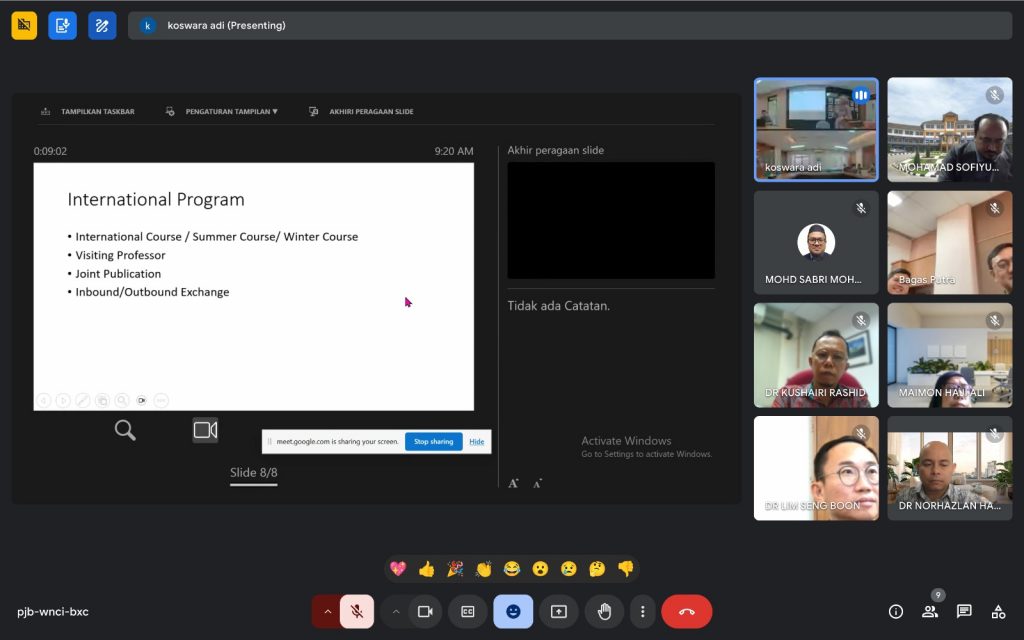Open the Pengaturan Tampilan dropdown

click(222, 112)
